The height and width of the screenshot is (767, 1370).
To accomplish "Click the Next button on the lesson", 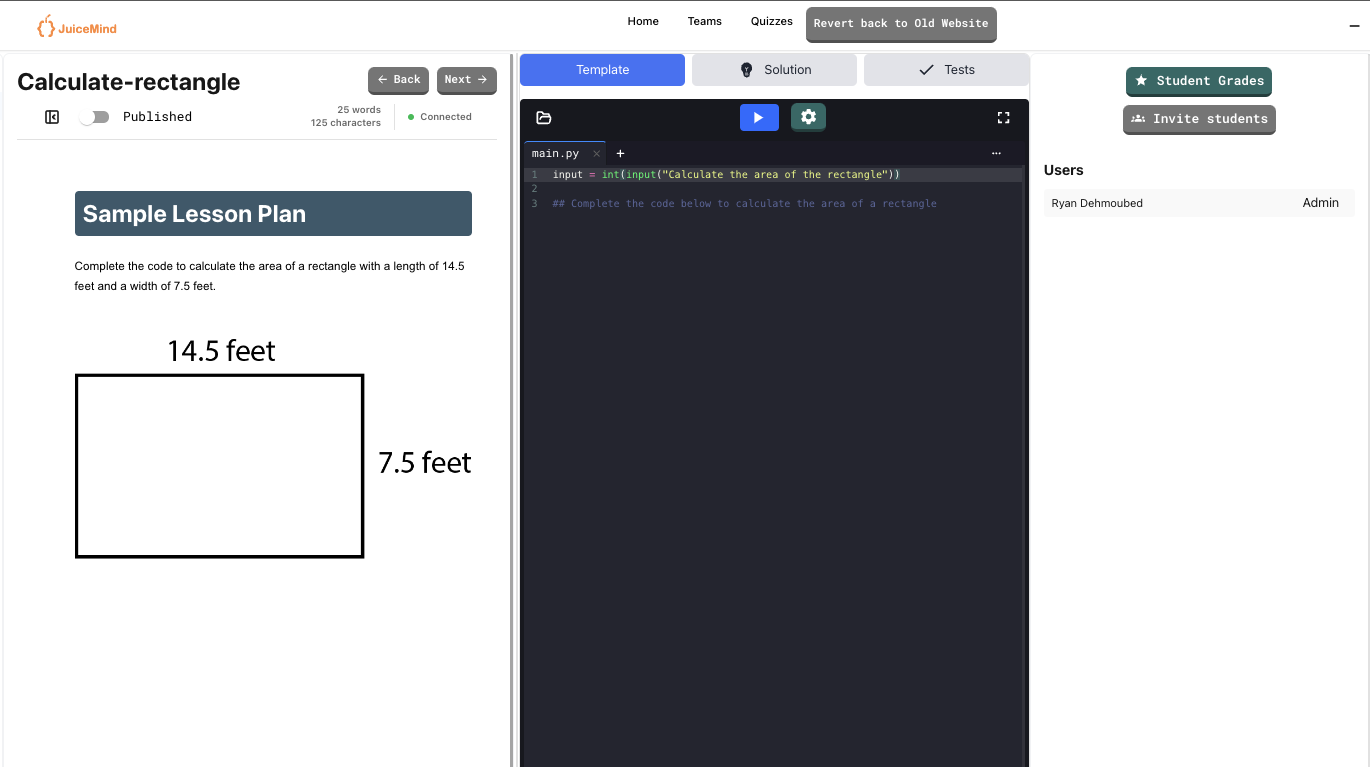I will 466,80.
